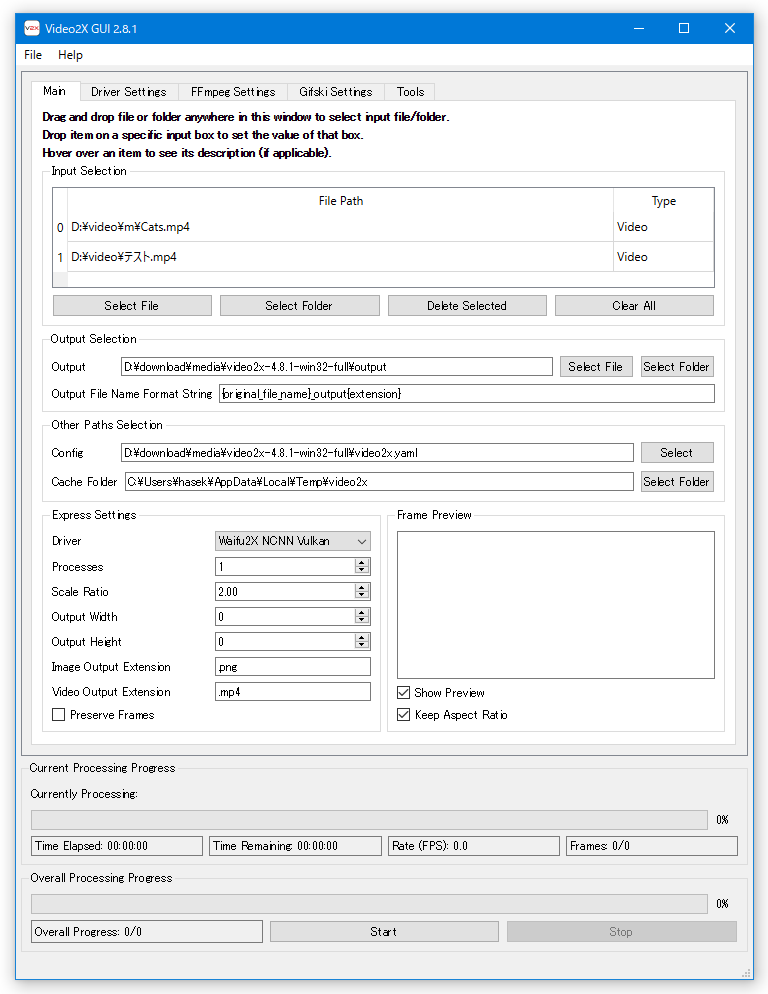Open the Gifski Settings tab

tap(335, 92)
